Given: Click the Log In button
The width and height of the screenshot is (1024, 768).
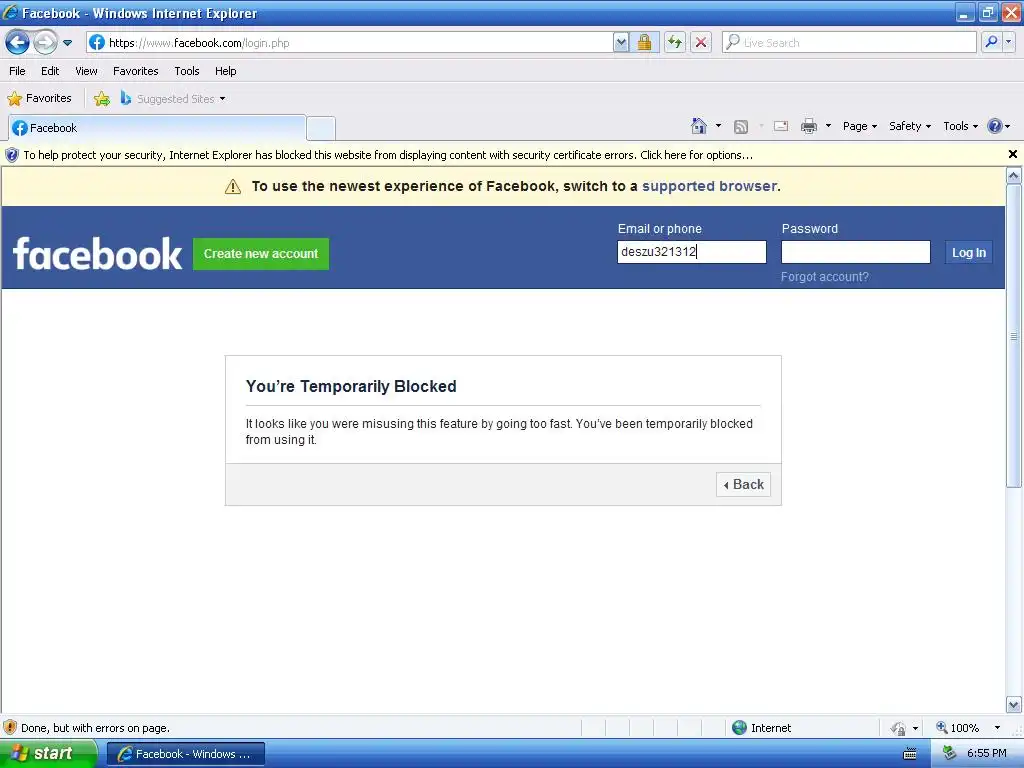Looking at the screenshot, I should click(x=968, y=253).
